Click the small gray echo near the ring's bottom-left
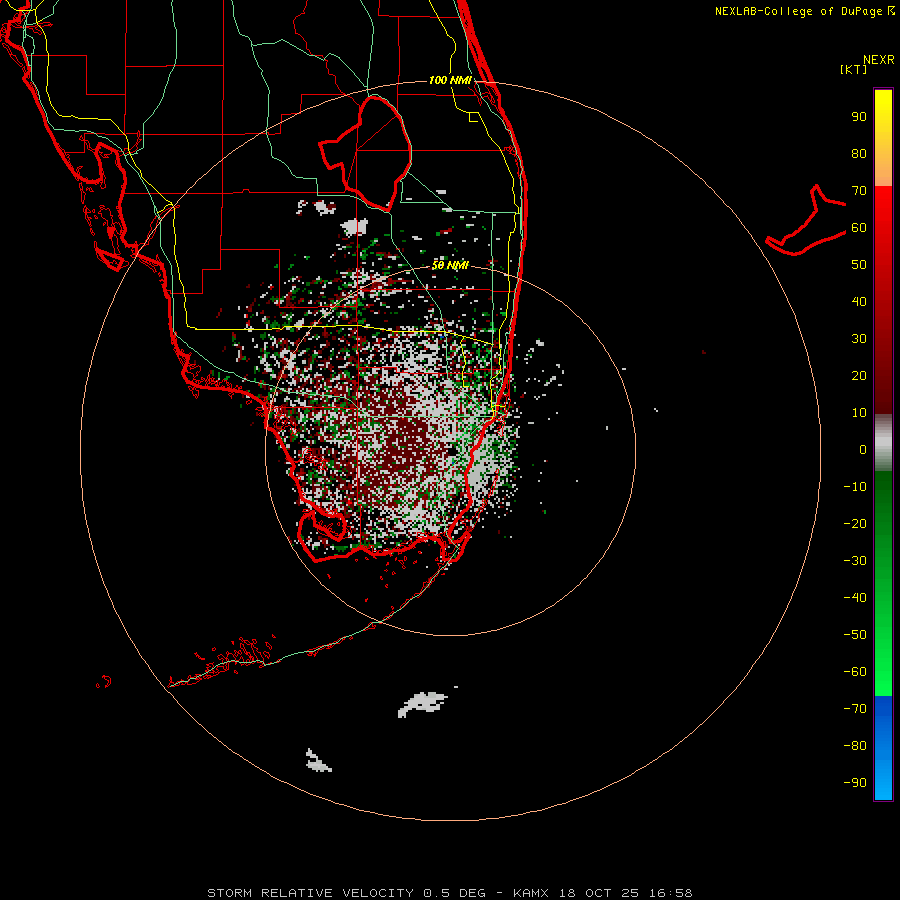This screenshot has width=900, height=900. coord(318,761)
